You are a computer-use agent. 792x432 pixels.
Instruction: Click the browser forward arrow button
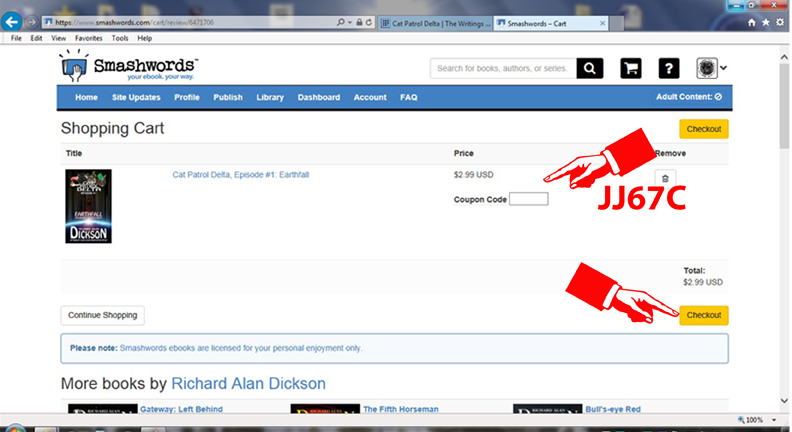31,22
